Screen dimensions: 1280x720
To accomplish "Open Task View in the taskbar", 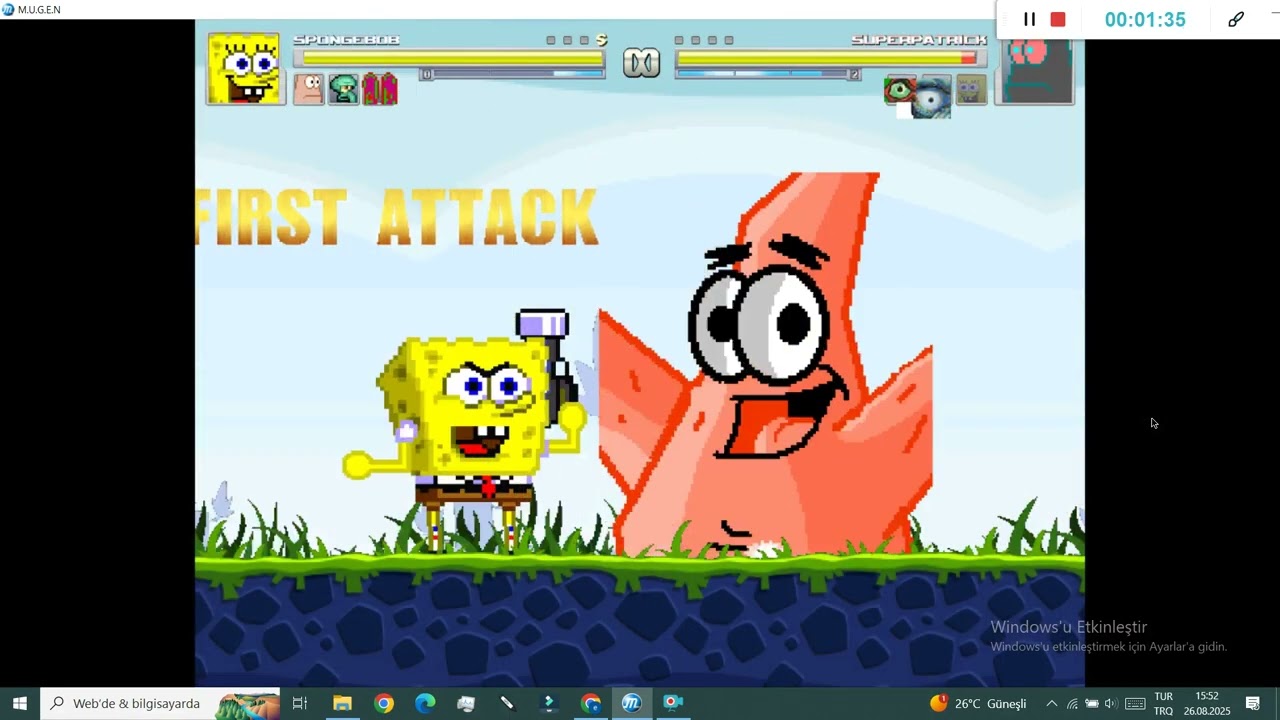I will (x=300, y=703).
